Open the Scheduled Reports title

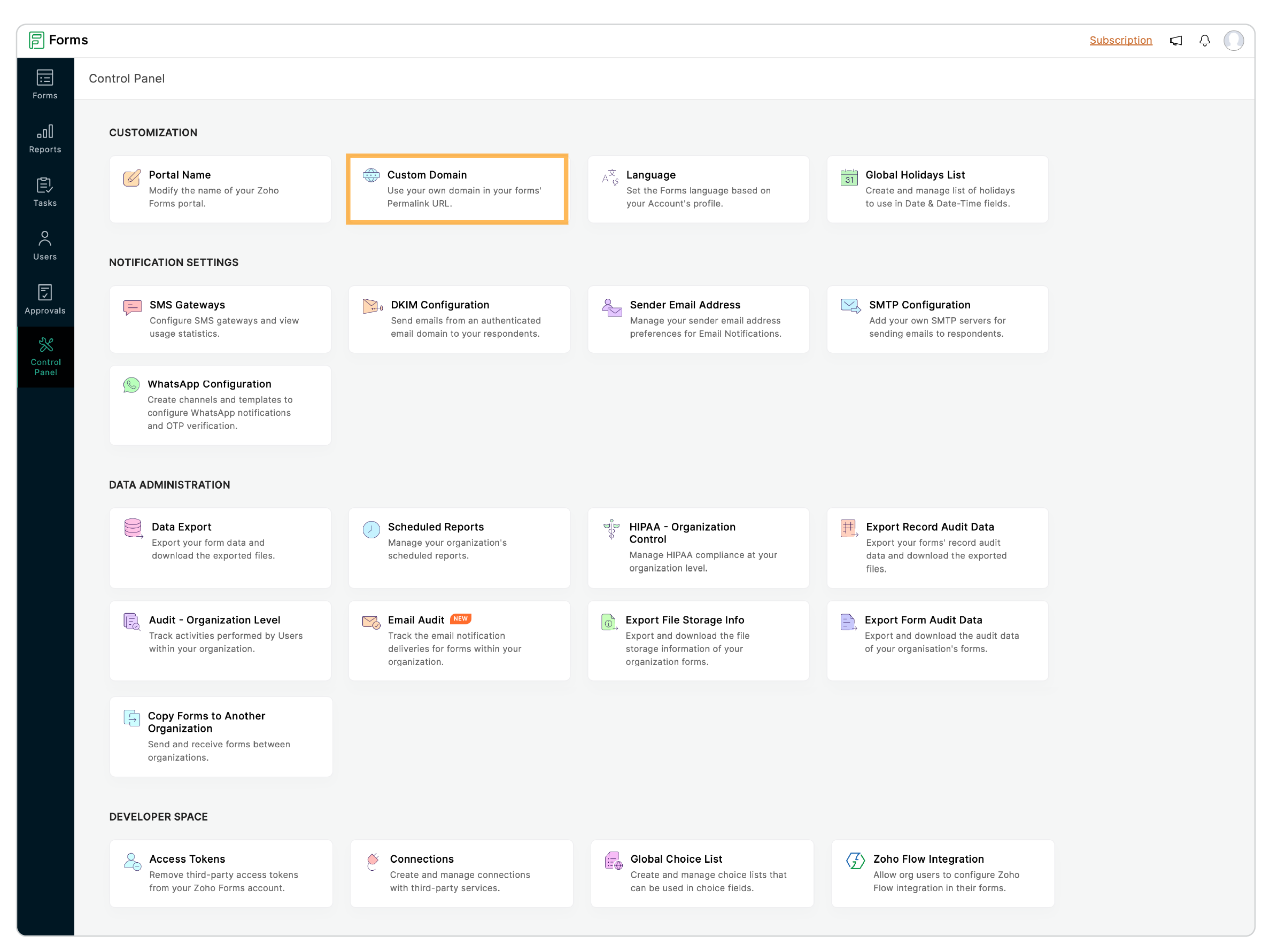click(x=436, y=527)
